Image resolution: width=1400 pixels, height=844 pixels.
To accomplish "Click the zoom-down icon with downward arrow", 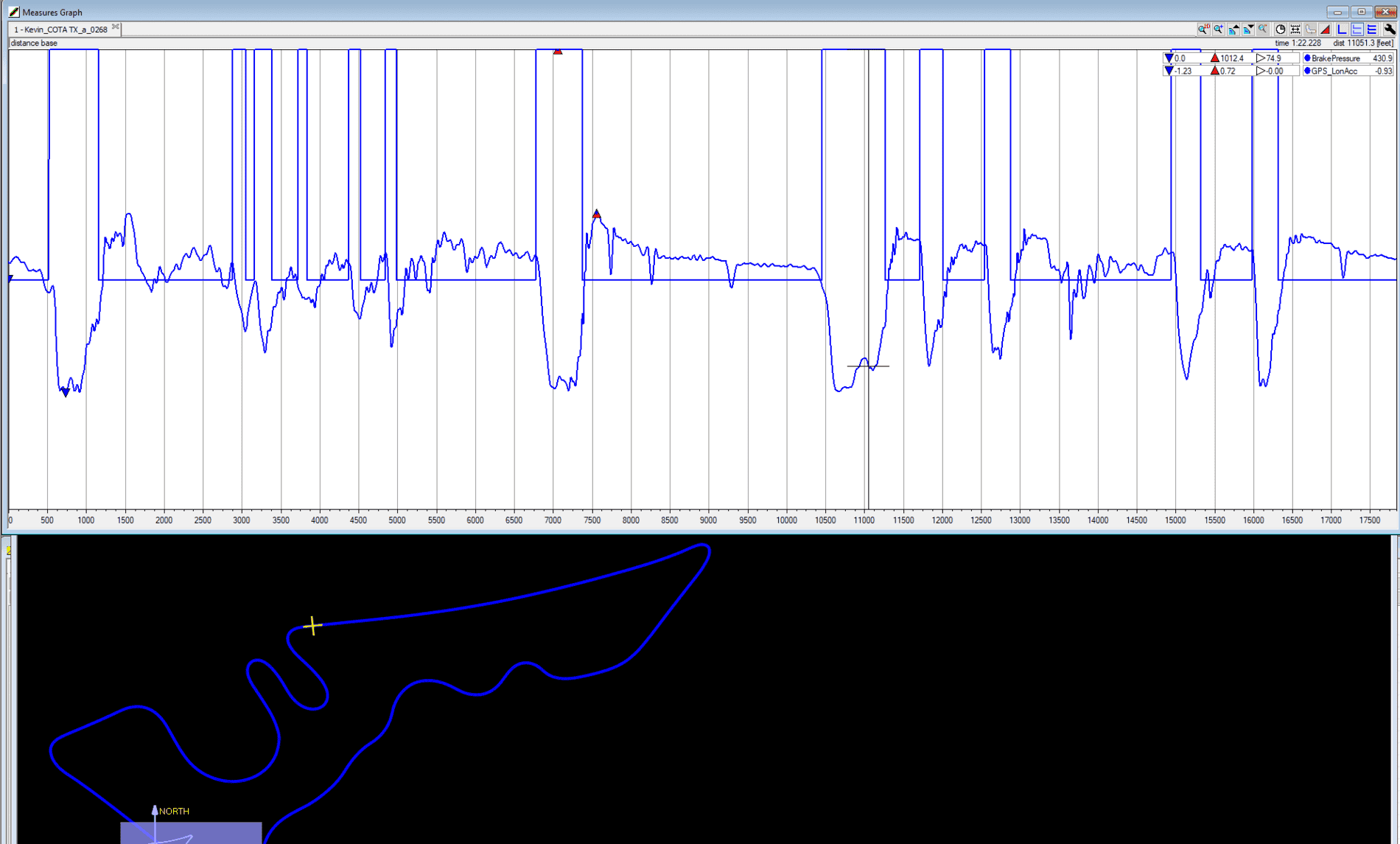I will (x=1248, y=29).
